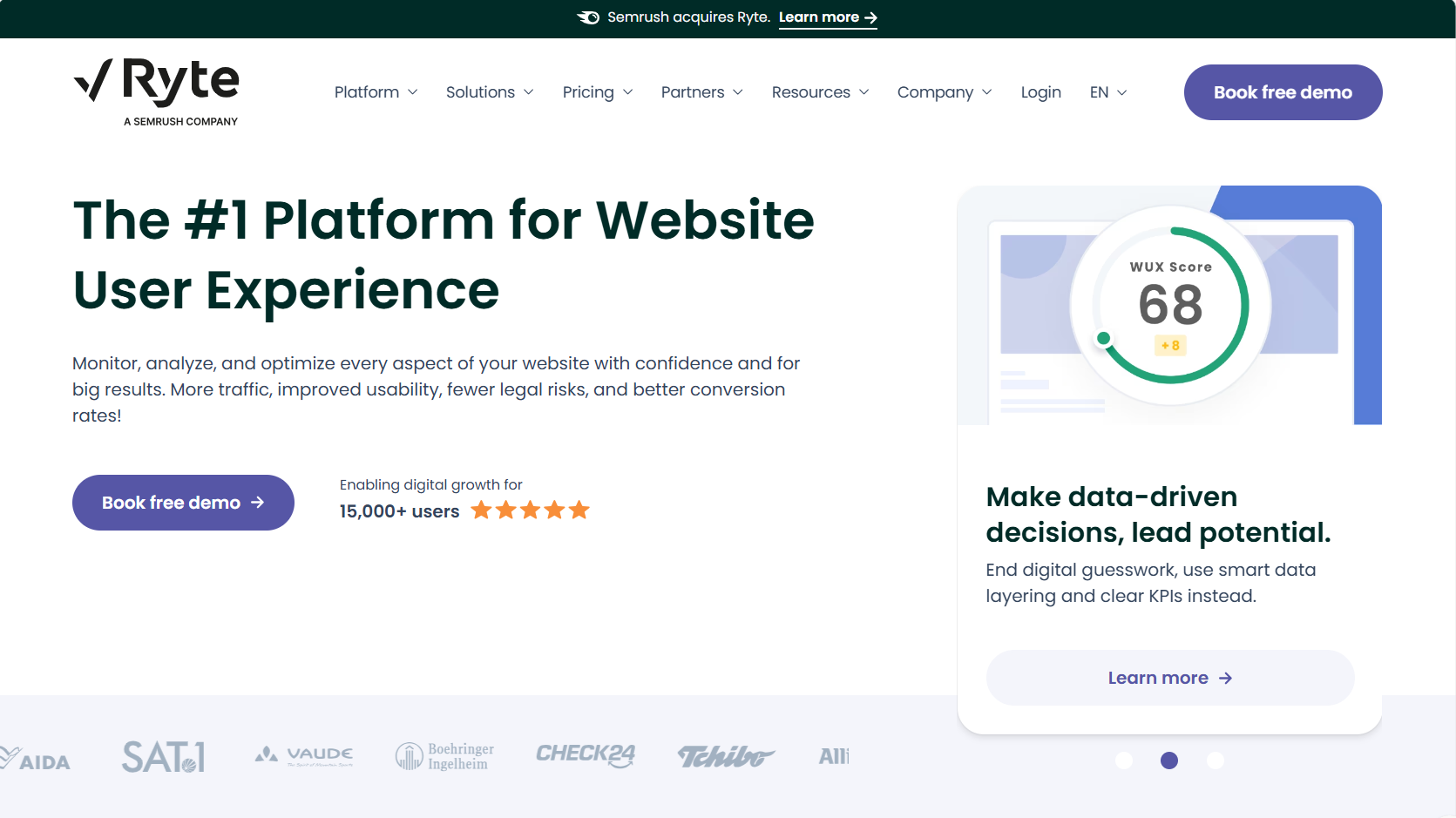The image size is (1456, 818).
Task: Click the Login link
Action: point(1041,92)
